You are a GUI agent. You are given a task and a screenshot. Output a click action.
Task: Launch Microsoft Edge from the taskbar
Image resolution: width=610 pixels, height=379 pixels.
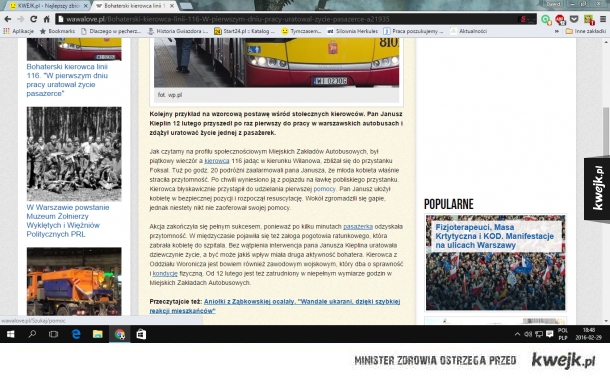pyautogui.click(x=75, y=334)
